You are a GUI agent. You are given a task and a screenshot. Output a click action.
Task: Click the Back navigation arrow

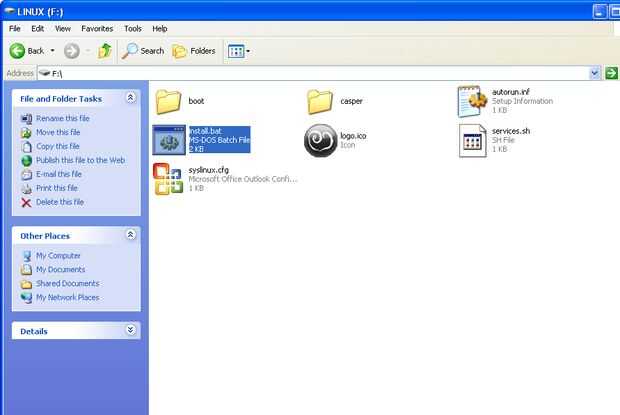click(17, 51)
